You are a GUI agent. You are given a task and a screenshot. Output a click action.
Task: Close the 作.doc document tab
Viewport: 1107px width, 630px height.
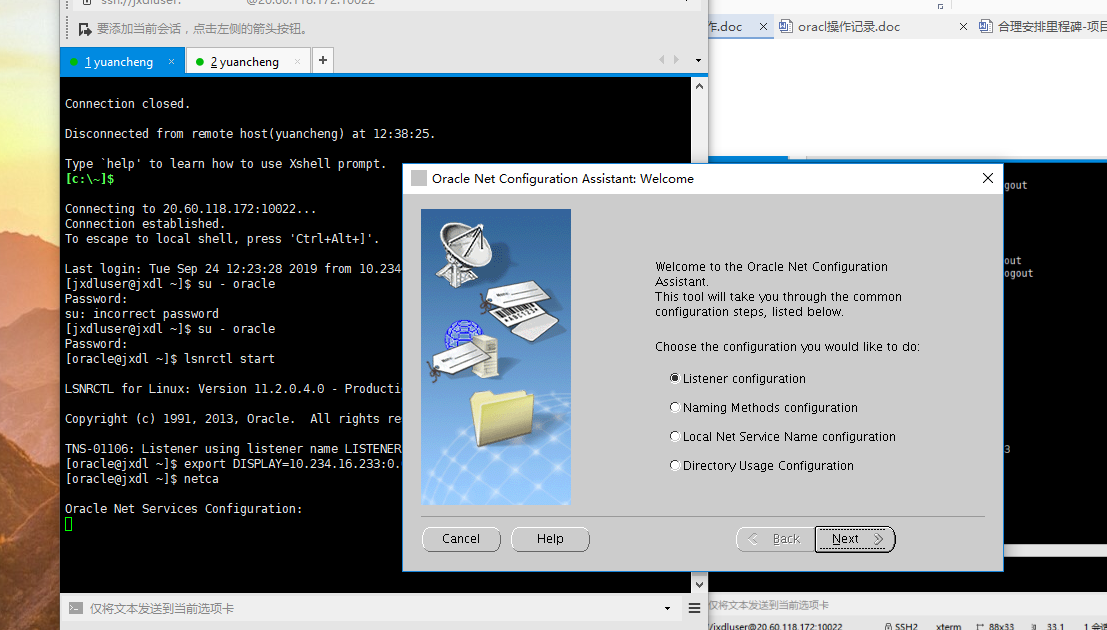[x=763, y=27]
